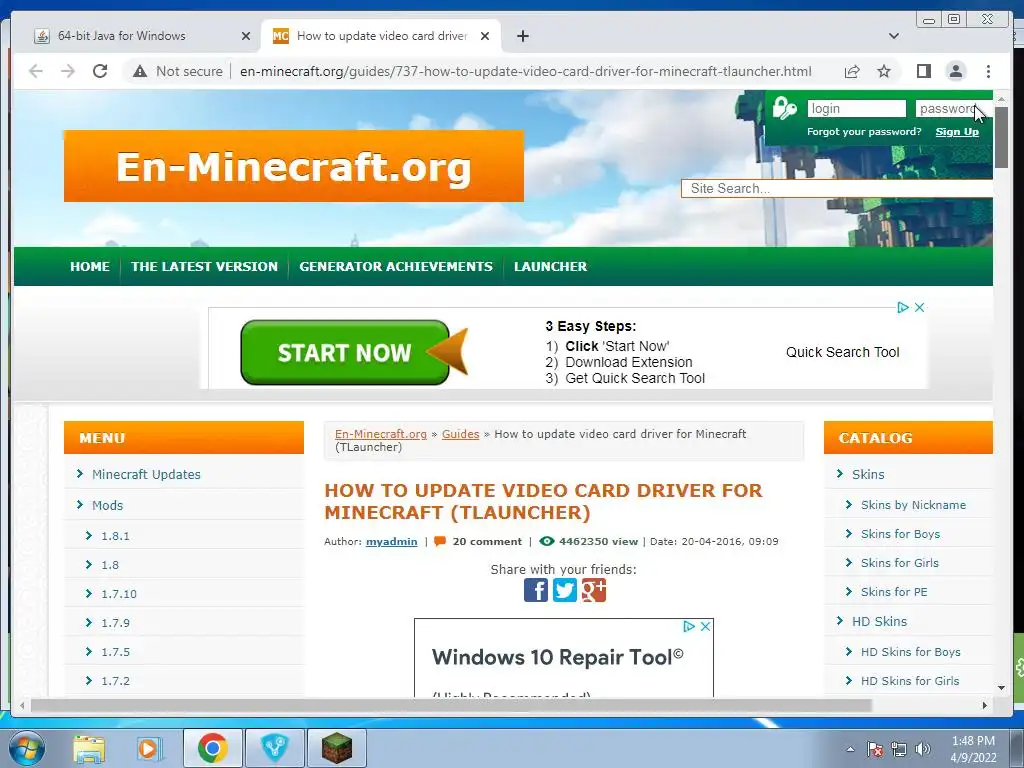Viewport: 1024px width, 768px height.
Task: Open a new tab with plus button
Action: [x=522, y=36]
